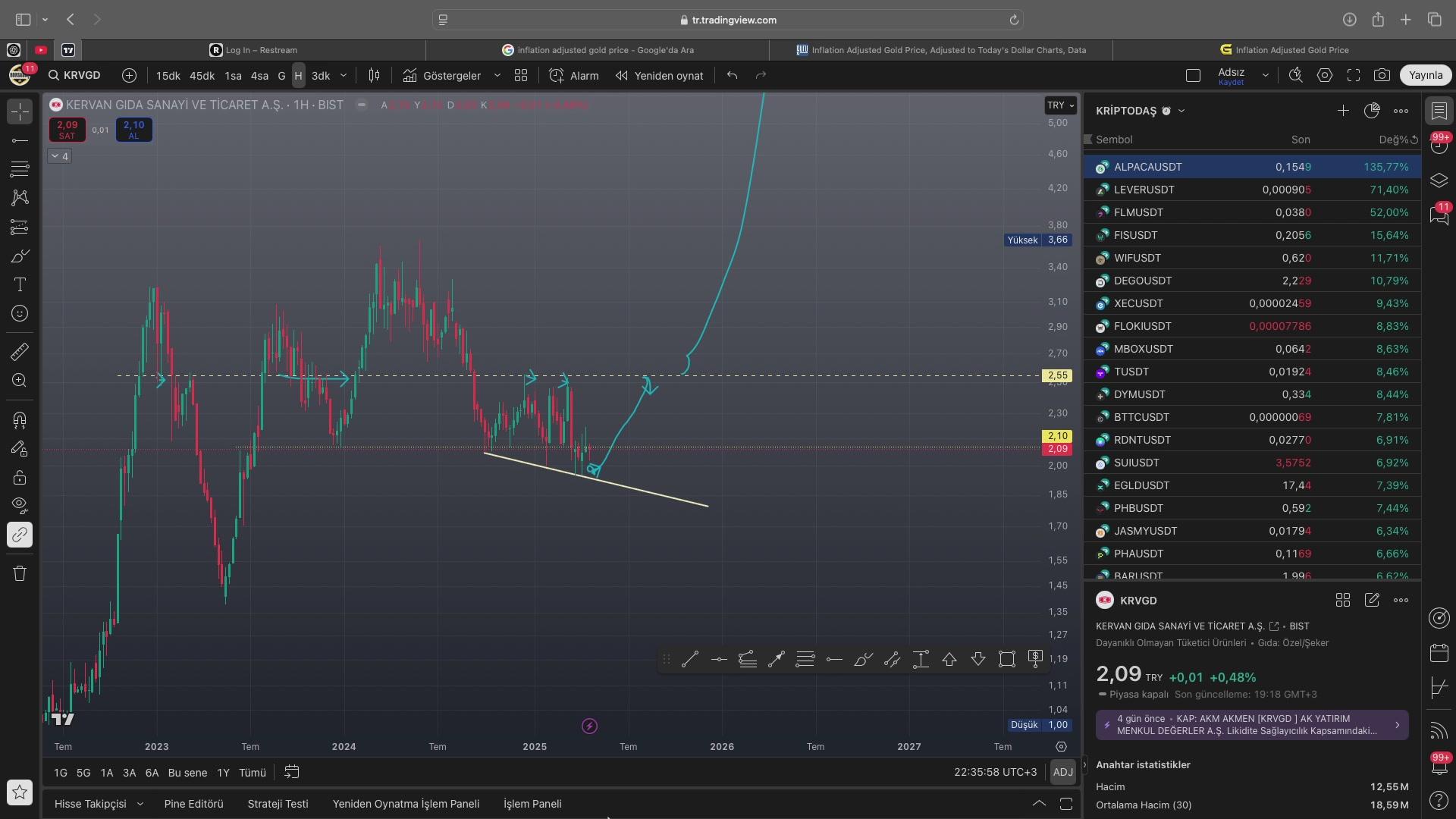This screenshot has height=819, width=1456.
Task: Toggle the stay-in-drawing-mode tool
Action: 20,449
